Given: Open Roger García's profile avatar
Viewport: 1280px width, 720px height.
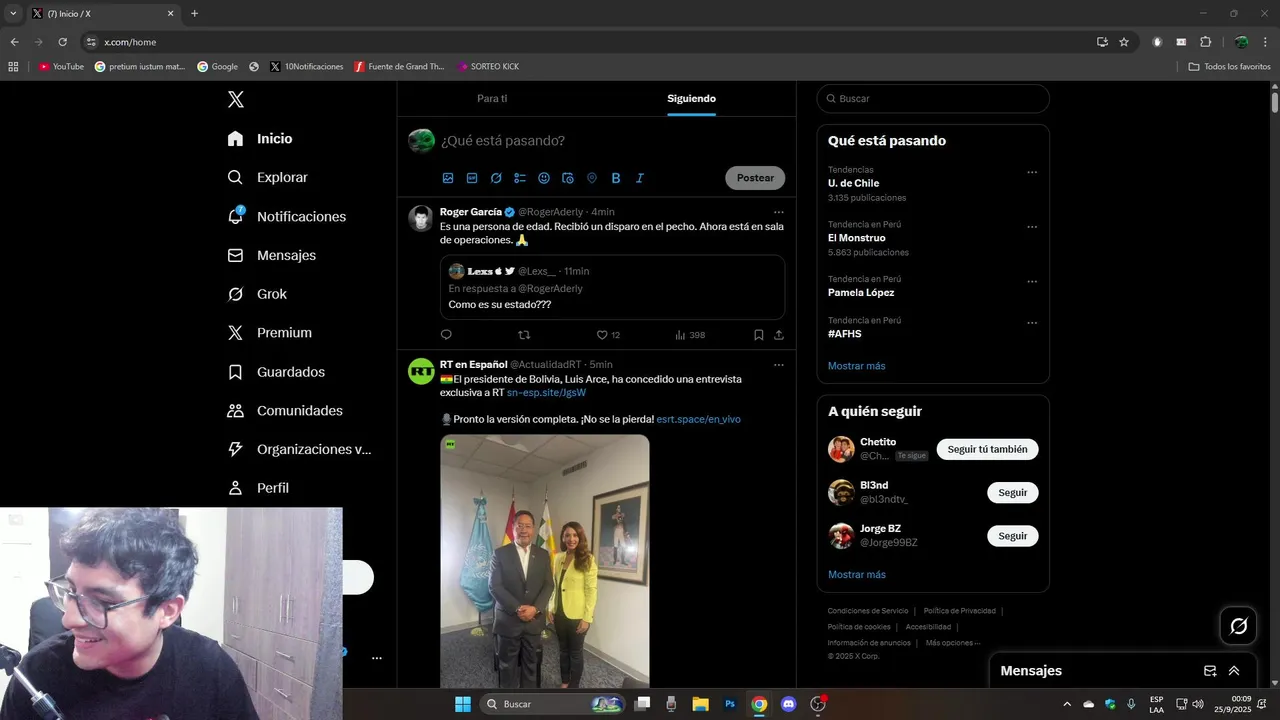Looking at the screenshot, I should 421,218.
